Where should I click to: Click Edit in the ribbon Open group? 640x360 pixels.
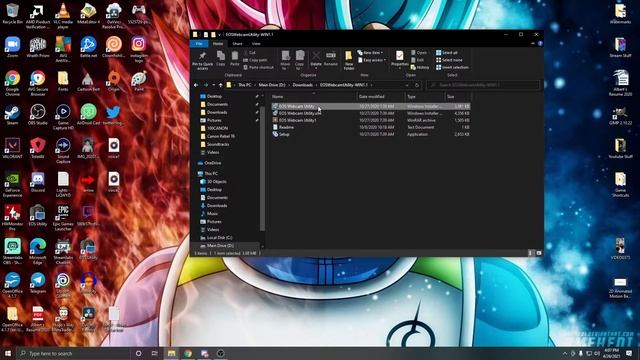point(417,60)
